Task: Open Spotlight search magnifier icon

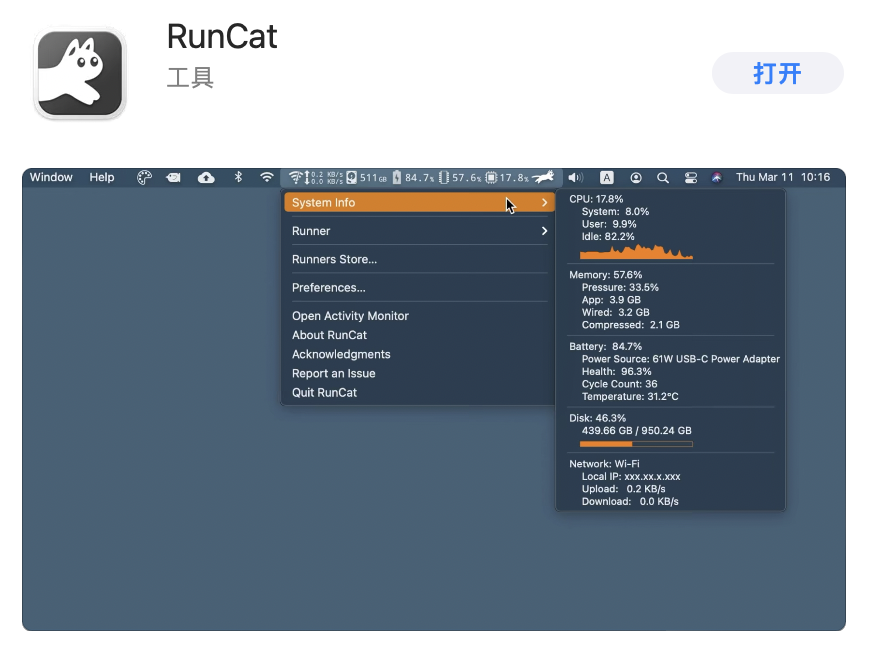Action: pyautogui.click(x=662, y=178)
